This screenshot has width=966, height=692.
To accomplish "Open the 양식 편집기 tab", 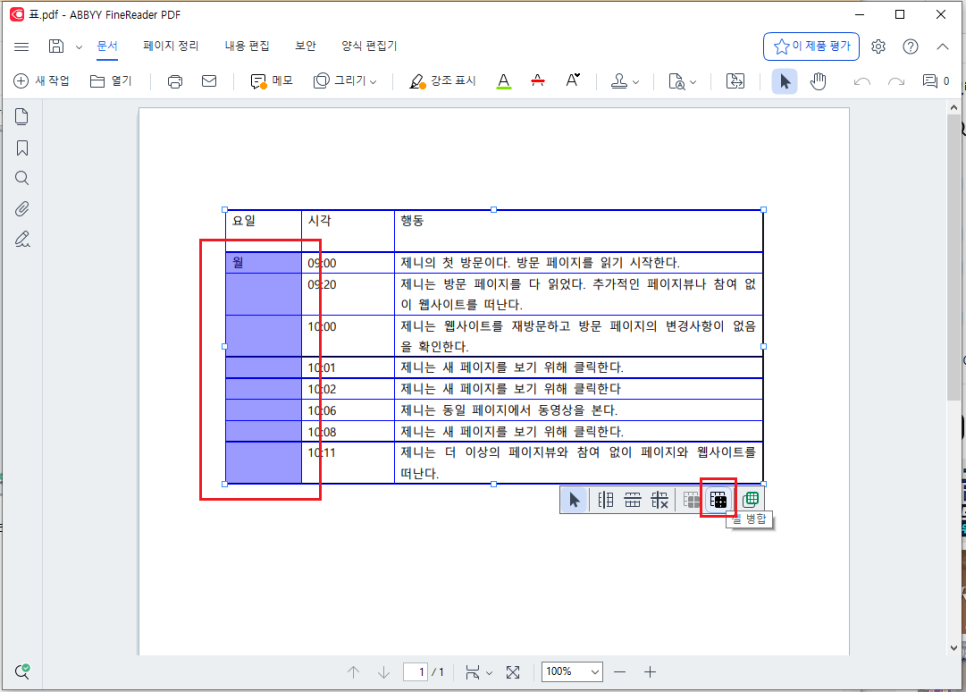I will [x=369, y=46].
